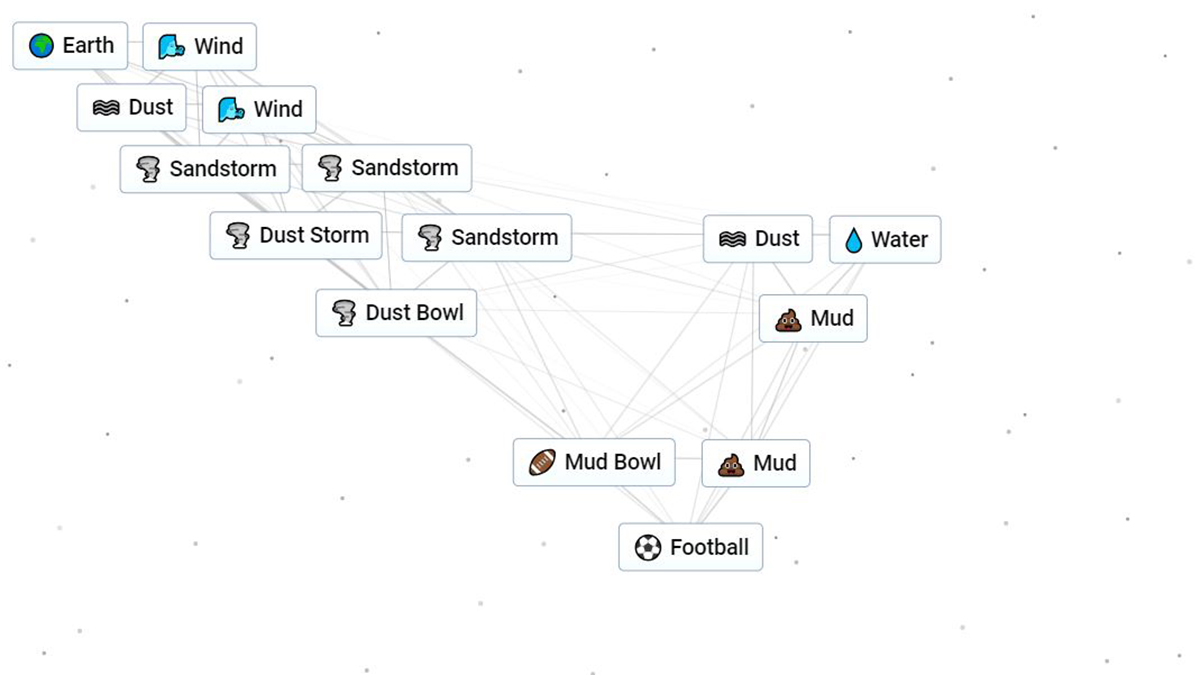Click the Dust Storm element card

pos(296,235)
